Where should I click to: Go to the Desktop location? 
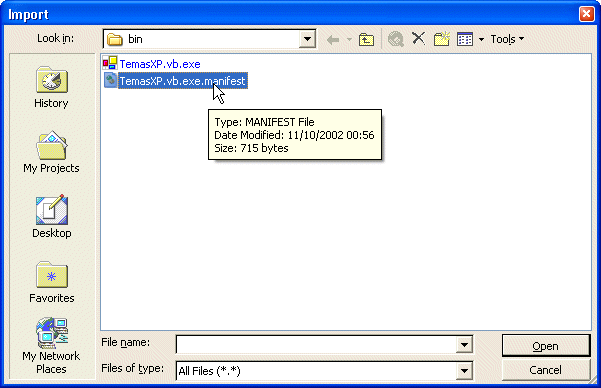pyautogui.click(x=51, y=217)
